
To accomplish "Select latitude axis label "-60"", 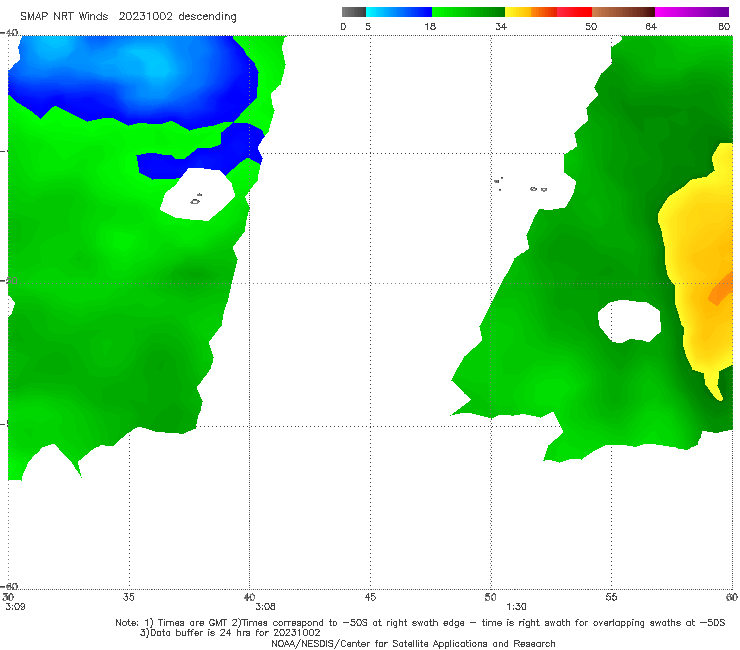I will point(9,586).
